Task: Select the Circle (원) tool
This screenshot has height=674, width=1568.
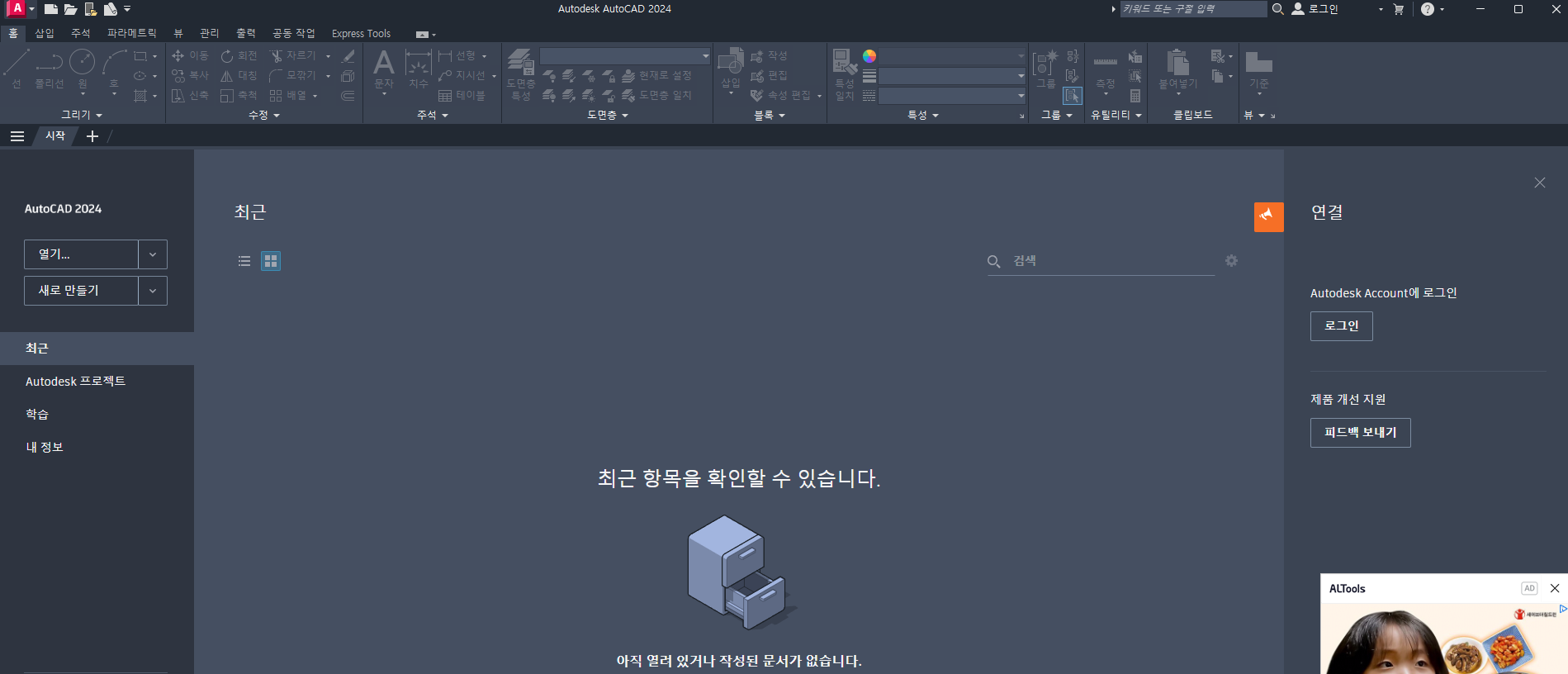Action: [x=83, y=68]
